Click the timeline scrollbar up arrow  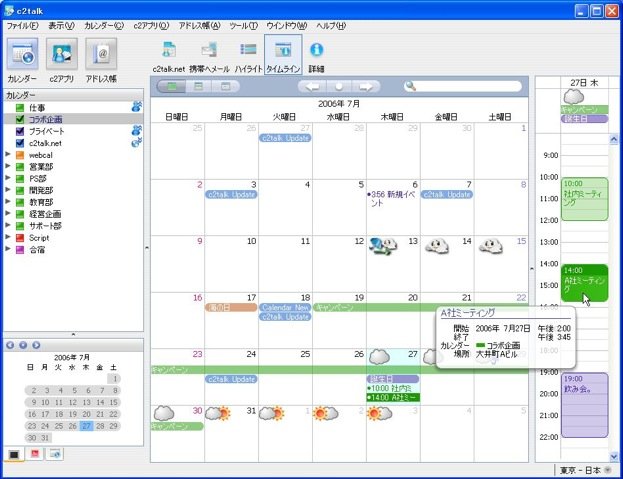point(613,139)
